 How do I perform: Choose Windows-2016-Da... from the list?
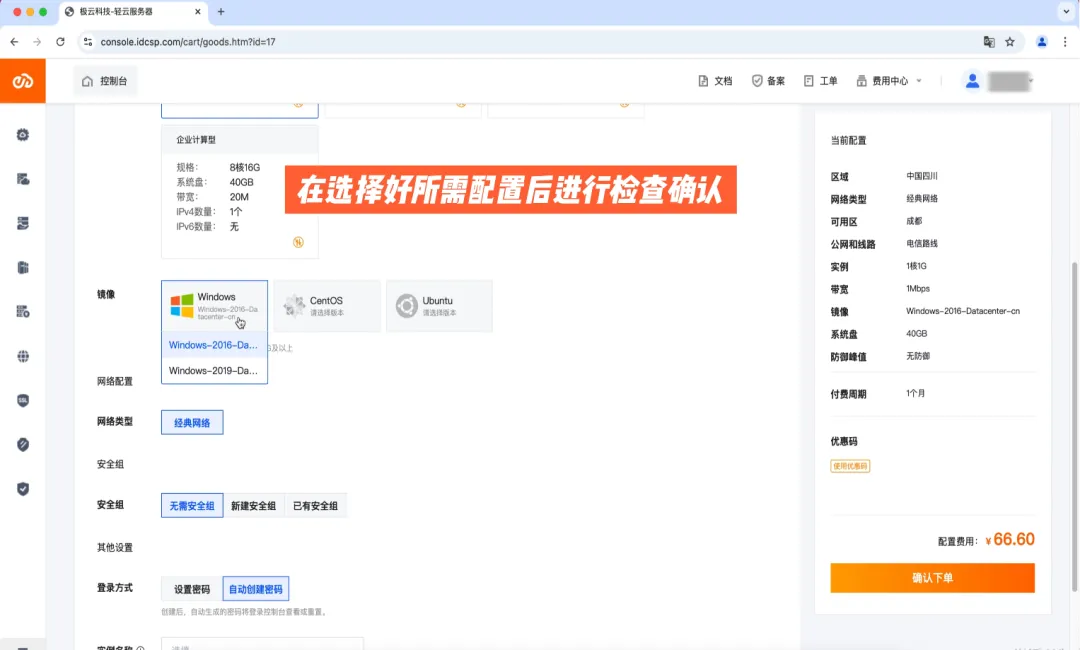(x=214, y=345)
